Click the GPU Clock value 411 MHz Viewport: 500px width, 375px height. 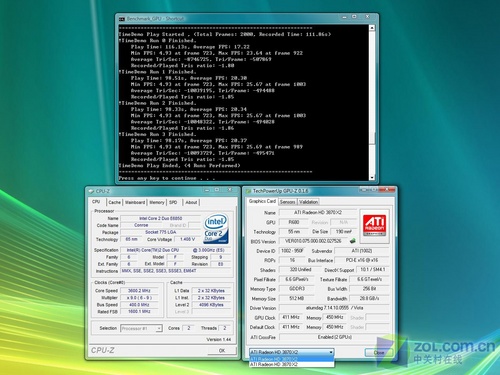tap(291, 317)
